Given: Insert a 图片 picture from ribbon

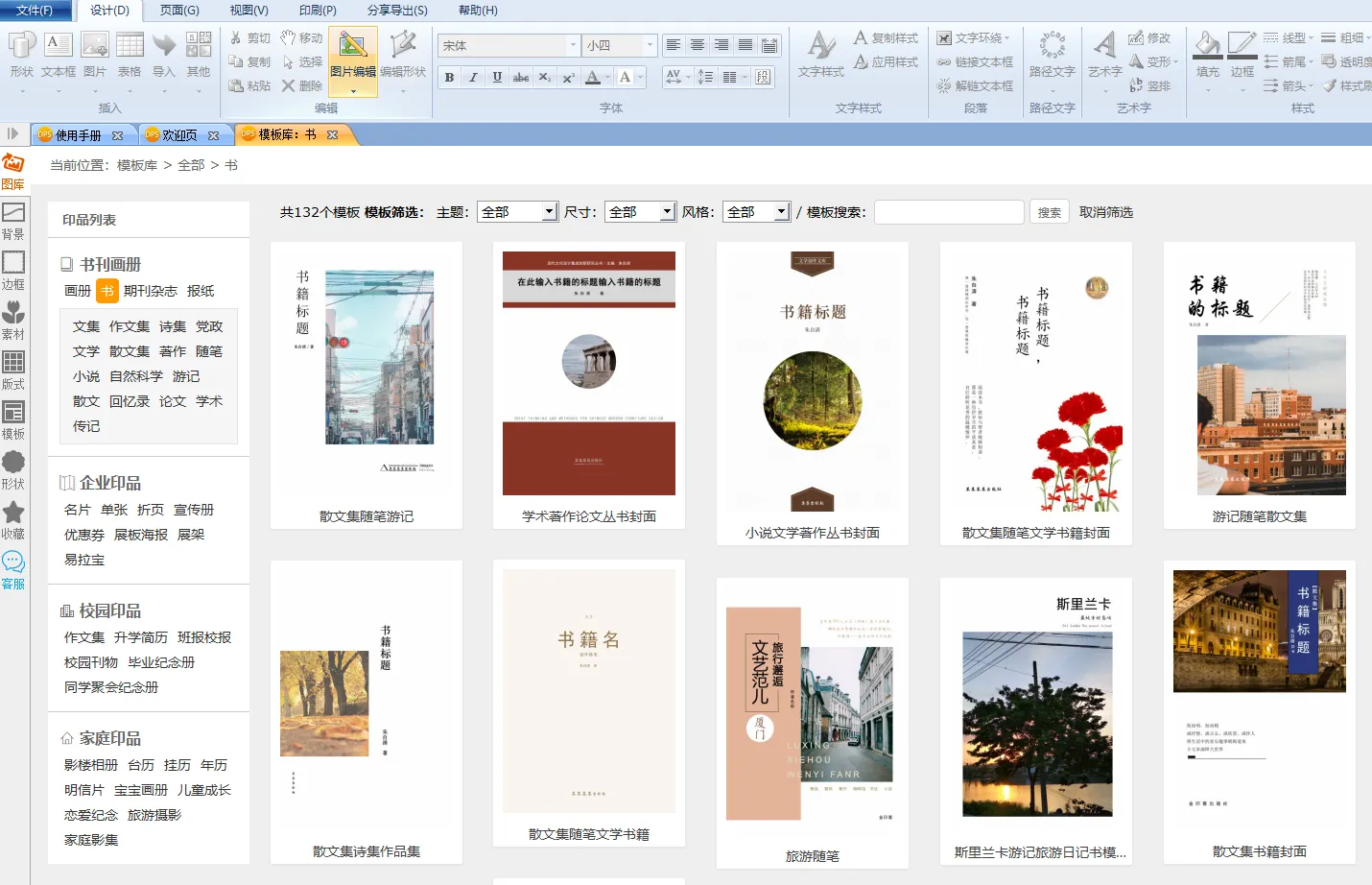Looking at the screenshot, I should (x=95, y=56).
